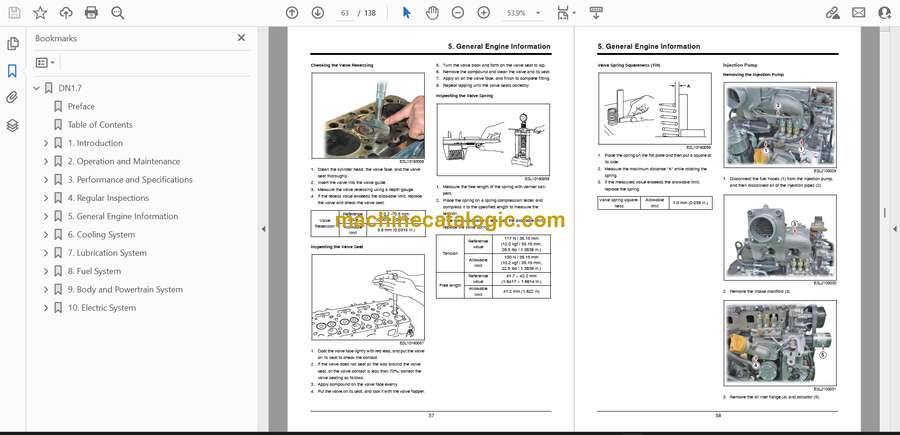Expand 7. Lubrication System bookmark
900x435 pixels.
click(46, 253)
